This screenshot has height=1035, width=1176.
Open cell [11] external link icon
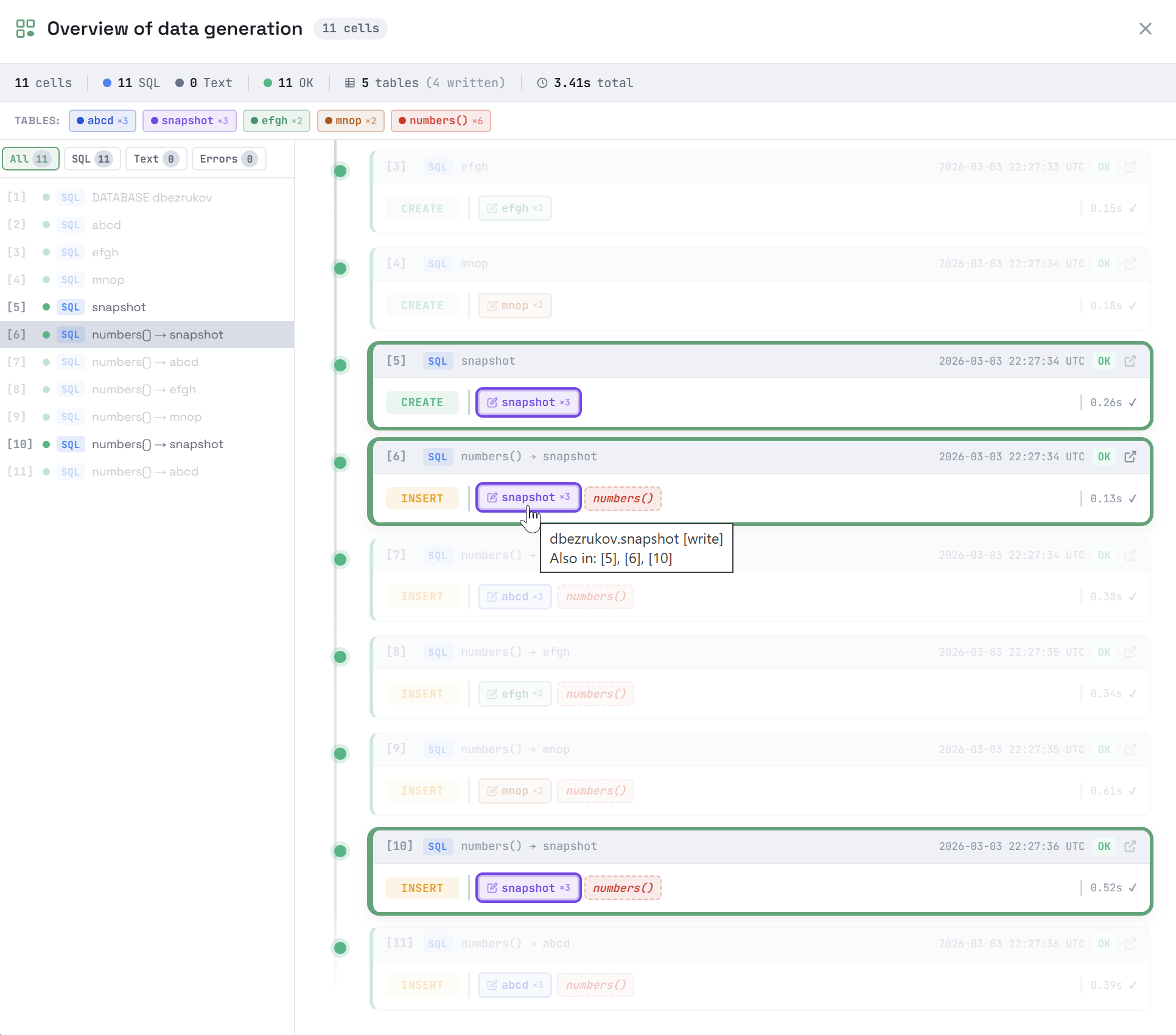tap(1130, 944)
